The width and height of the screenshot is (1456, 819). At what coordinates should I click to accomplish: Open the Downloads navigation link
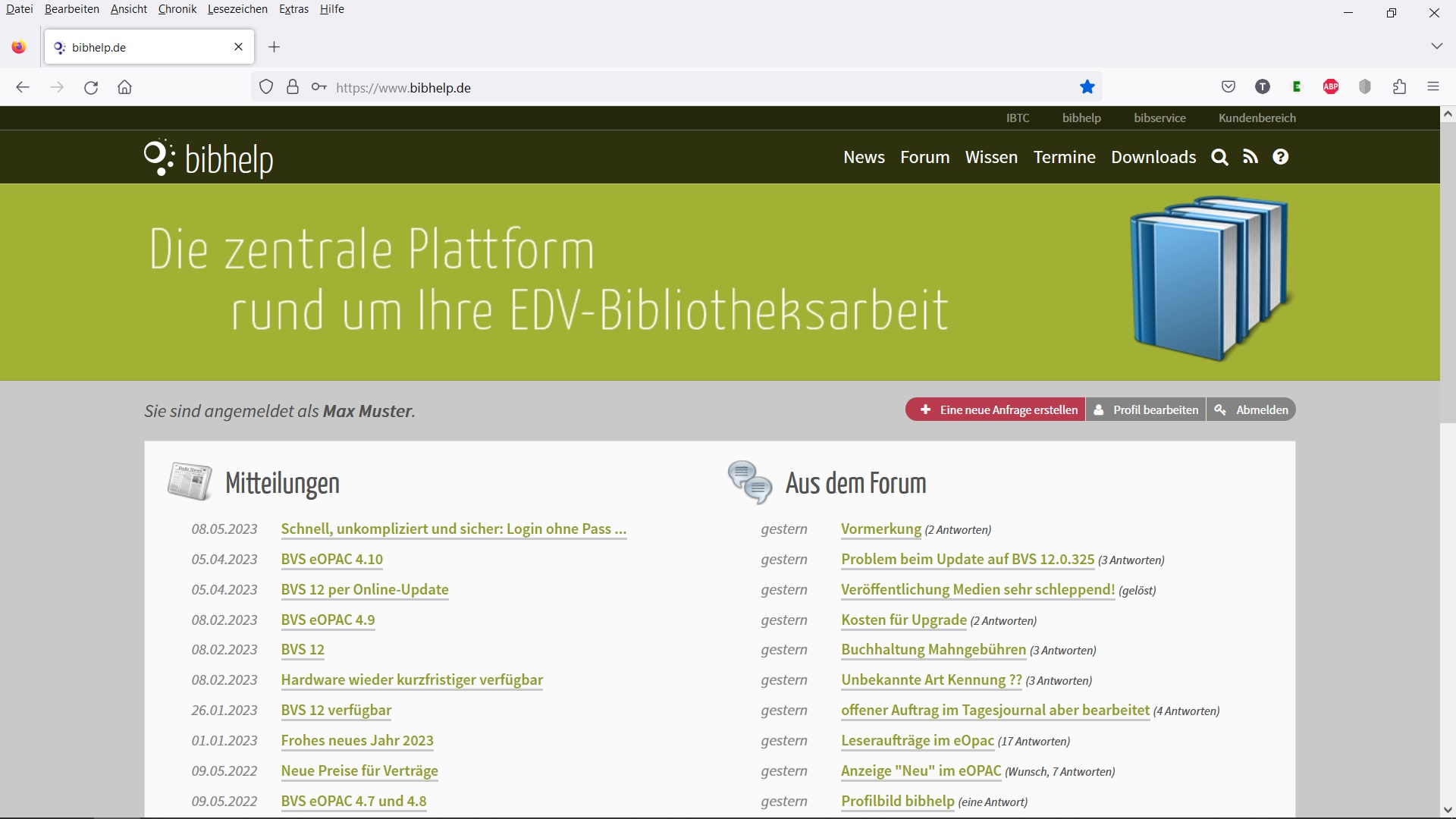[x=1153, y=157]
